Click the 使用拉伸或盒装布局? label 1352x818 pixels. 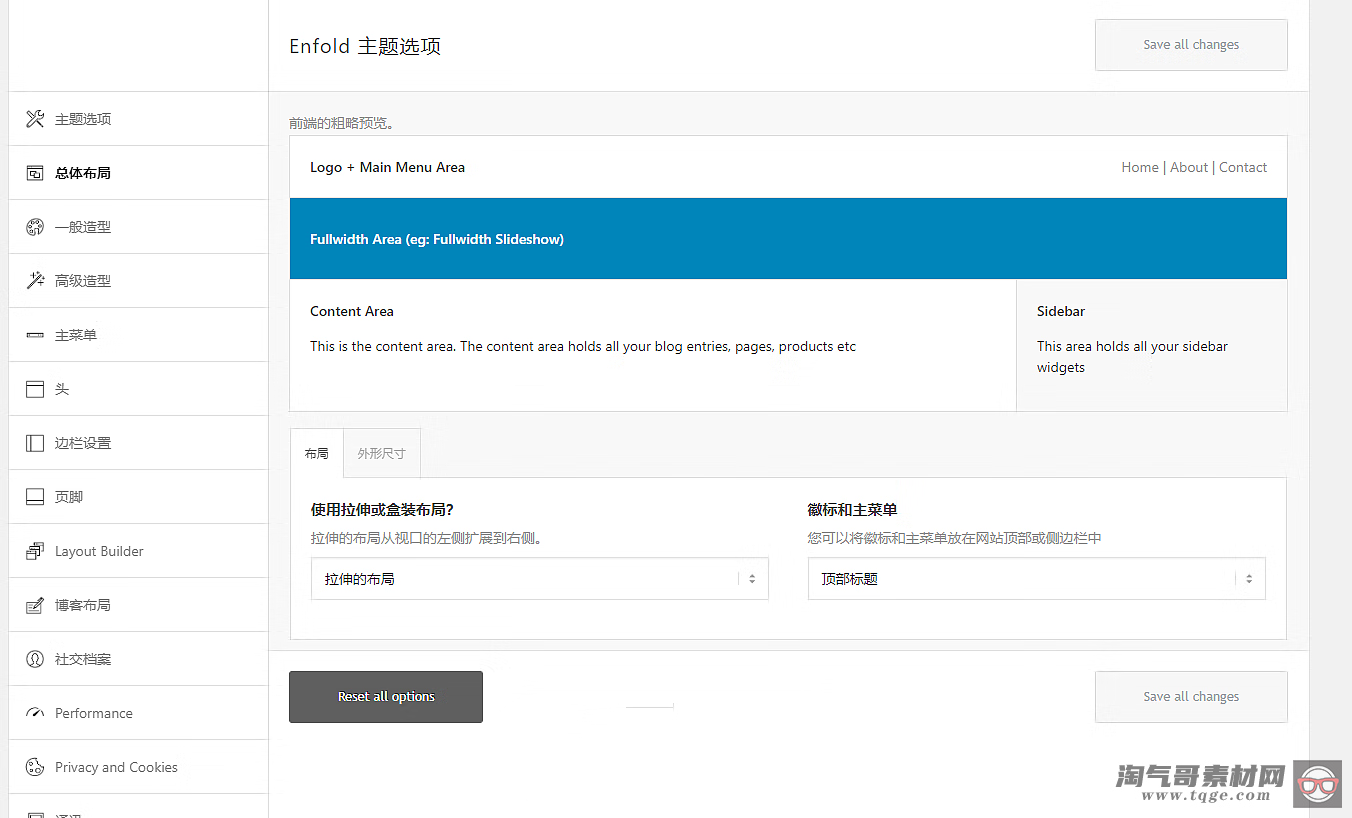(382, 510)
